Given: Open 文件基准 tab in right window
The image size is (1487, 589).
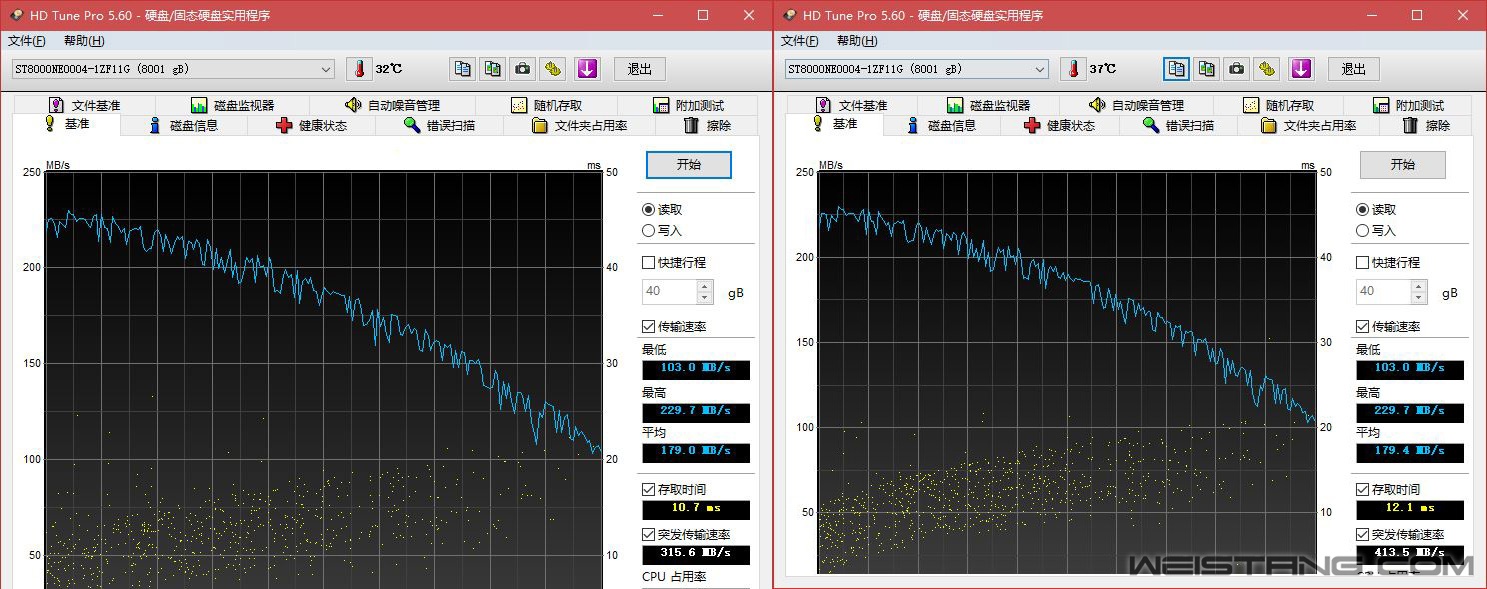Looking at the screenshot, I should [850, 105].
